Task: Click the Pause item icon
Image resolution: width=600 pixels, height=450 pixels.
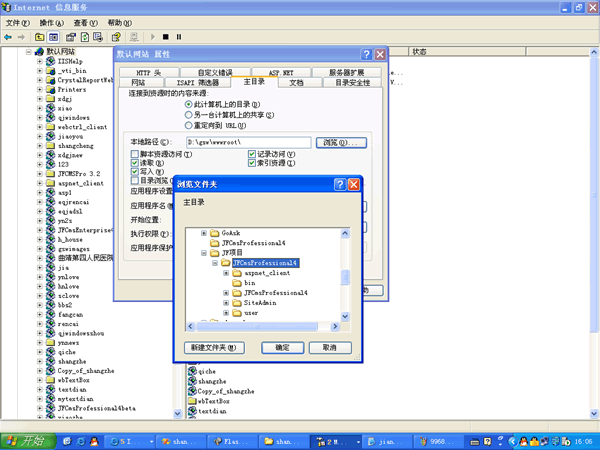Action: coord(179,37)
